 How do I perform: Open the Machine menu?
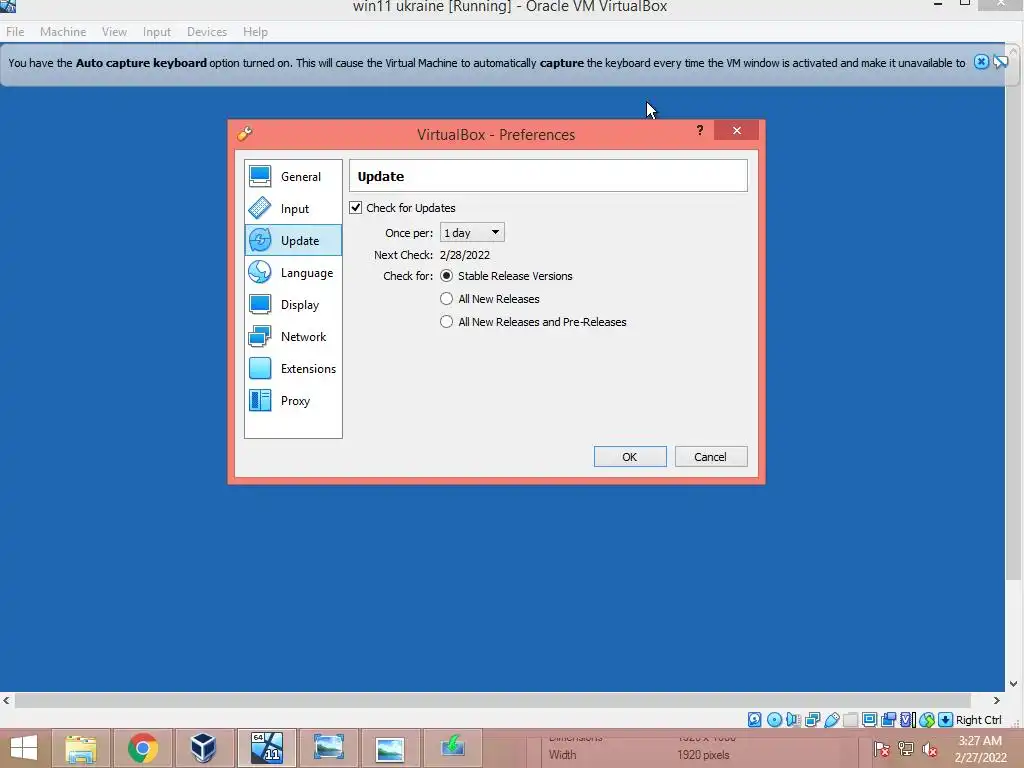point(63,31)
